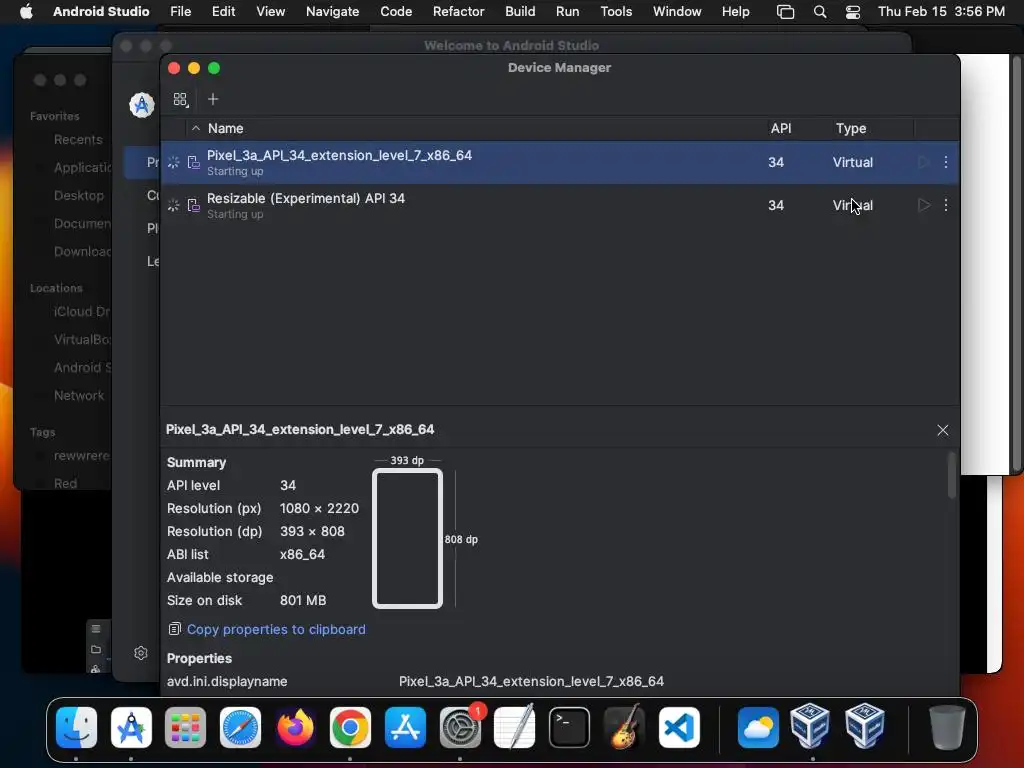Open settings gear in Welcome window
This screenshot has height=768, width=1024.
(x=140, y=653)
